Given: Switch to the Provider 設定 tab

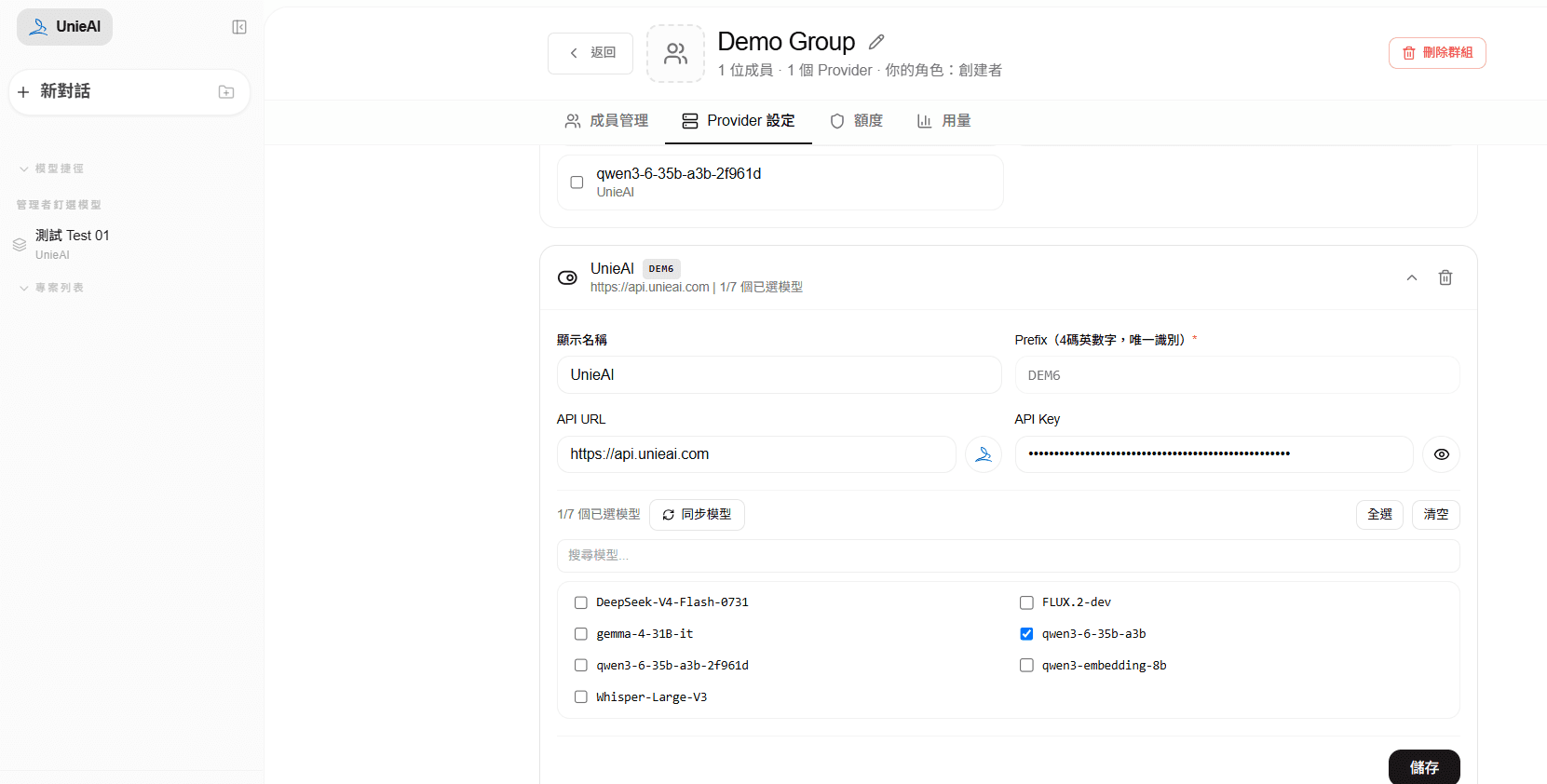Looking at the screenshot, I should click(739, 121).
